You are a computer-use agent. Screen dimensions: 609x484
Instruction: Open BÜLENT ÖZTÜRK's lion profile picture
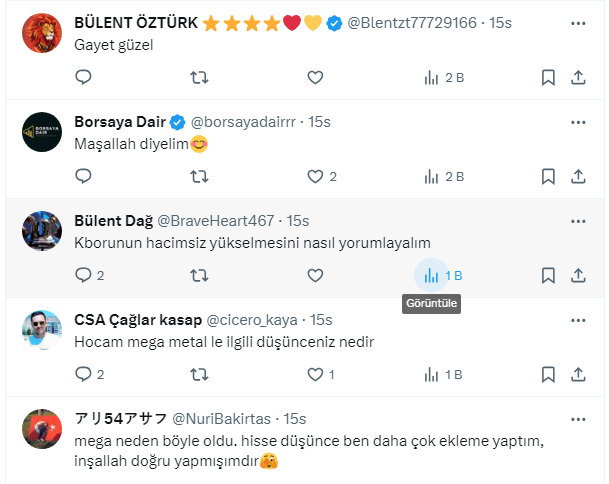point(42,34)
